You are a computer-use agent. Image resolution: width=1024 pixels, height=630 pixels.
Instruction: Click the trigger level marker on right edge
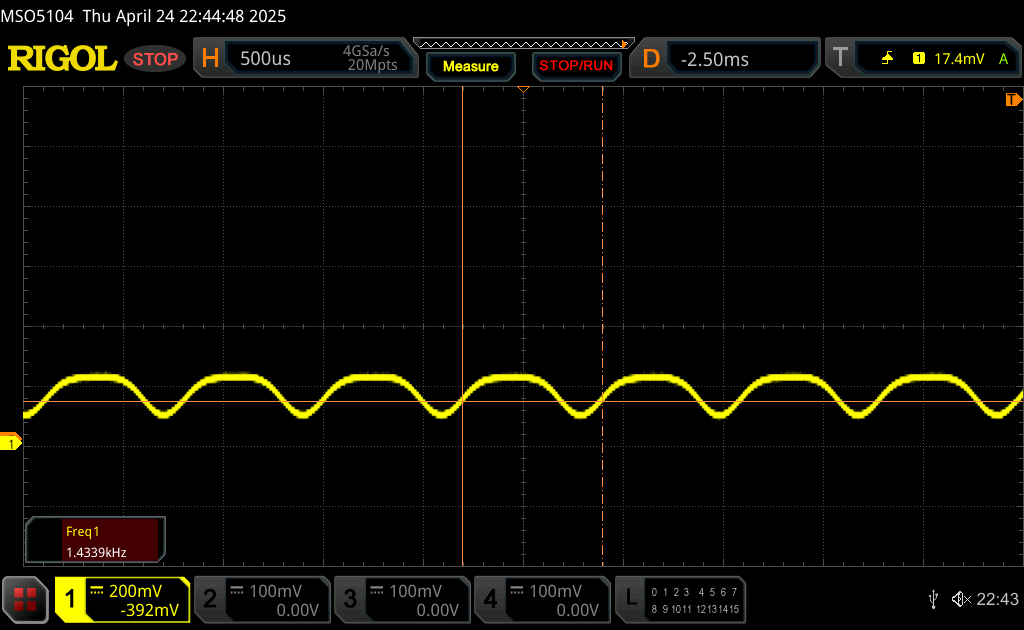click(1013, 100)
